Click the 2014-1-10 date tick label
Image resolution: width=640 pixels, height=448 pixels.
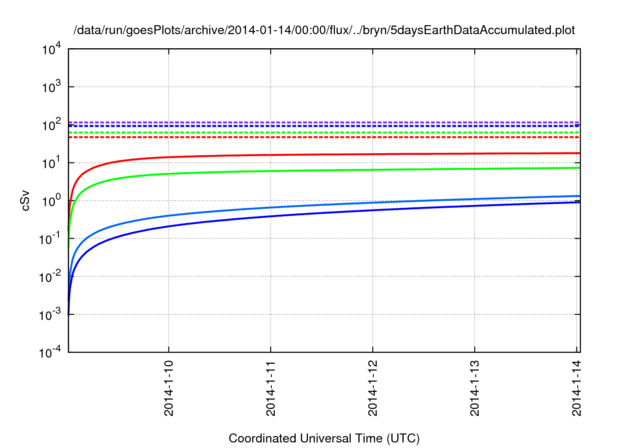pyautogui.click(x=169, y=388)
